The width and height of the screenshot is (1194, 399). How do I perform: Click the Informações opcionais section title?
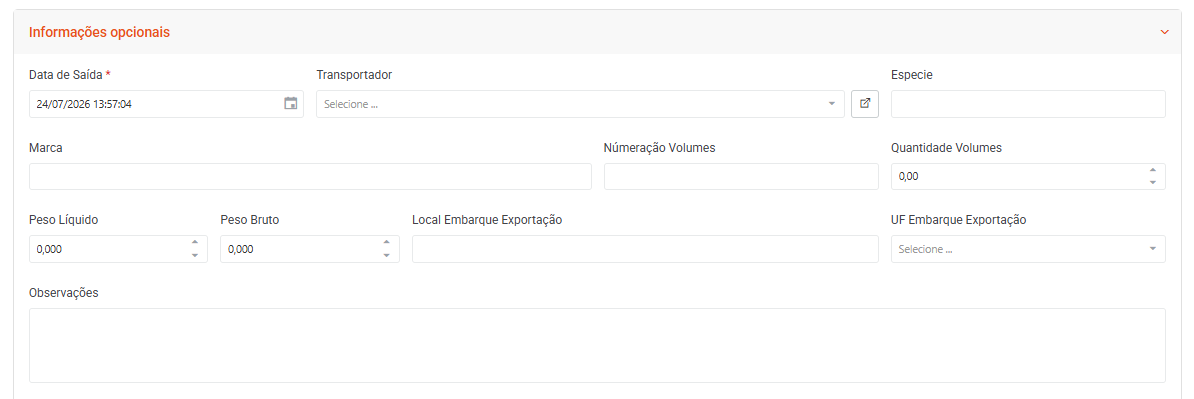click(x=99, y=32)
